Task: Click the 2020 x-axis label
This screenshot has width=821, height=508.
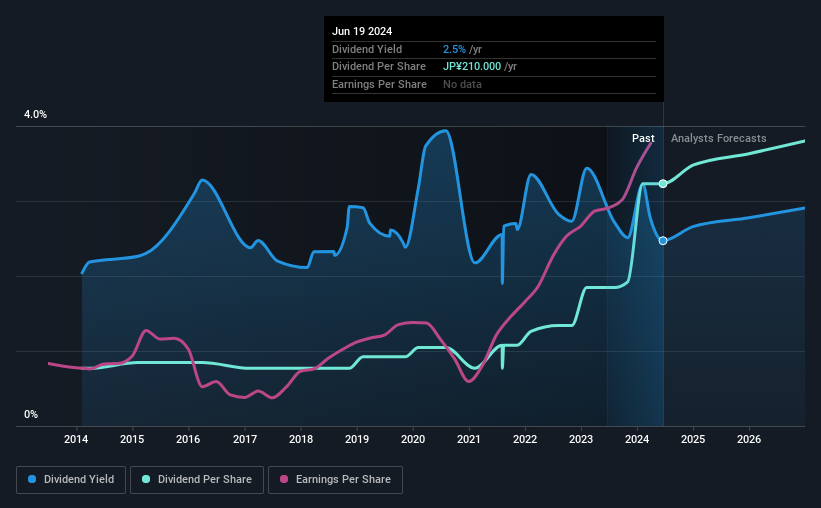Action: point(413,439)
